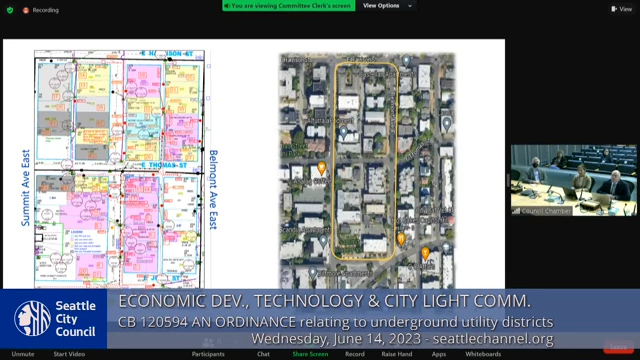This screenshot has width=640, height=360.
Task: Select the Council Chamber video thumbnail
Action: click(573, 180)
